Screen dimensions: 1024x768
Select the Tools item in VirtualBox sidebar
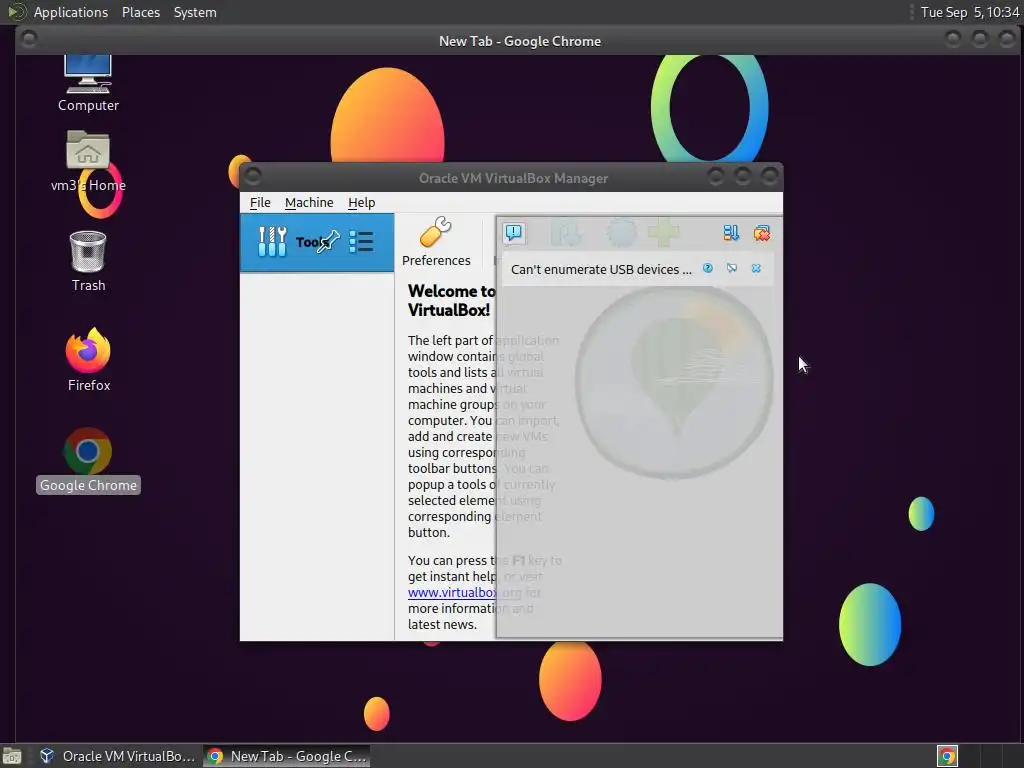pos(317,242)
